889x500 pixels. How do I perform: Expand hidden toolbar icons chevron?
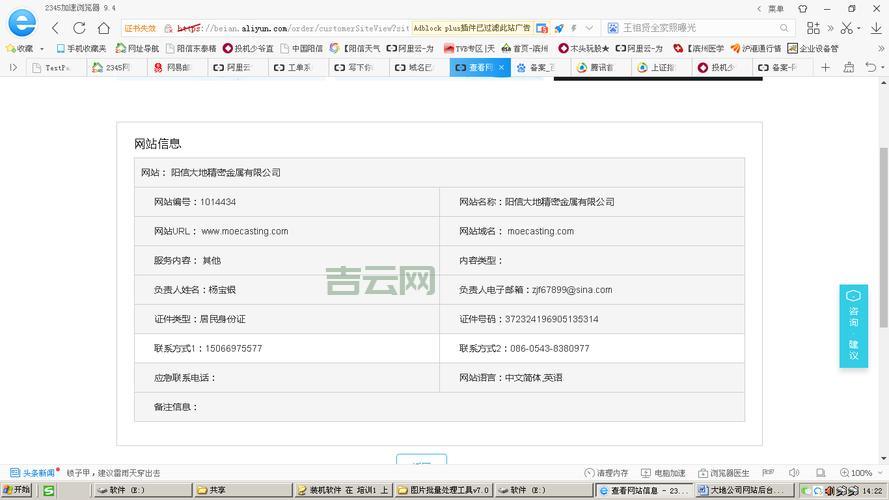(831, 28)
